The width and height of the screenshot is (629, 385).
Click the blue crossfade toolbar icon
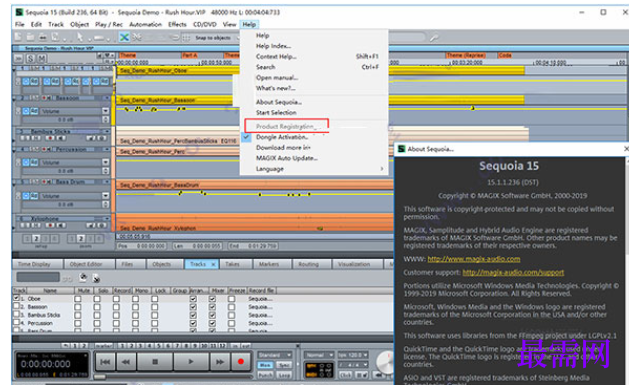(124, 37)
